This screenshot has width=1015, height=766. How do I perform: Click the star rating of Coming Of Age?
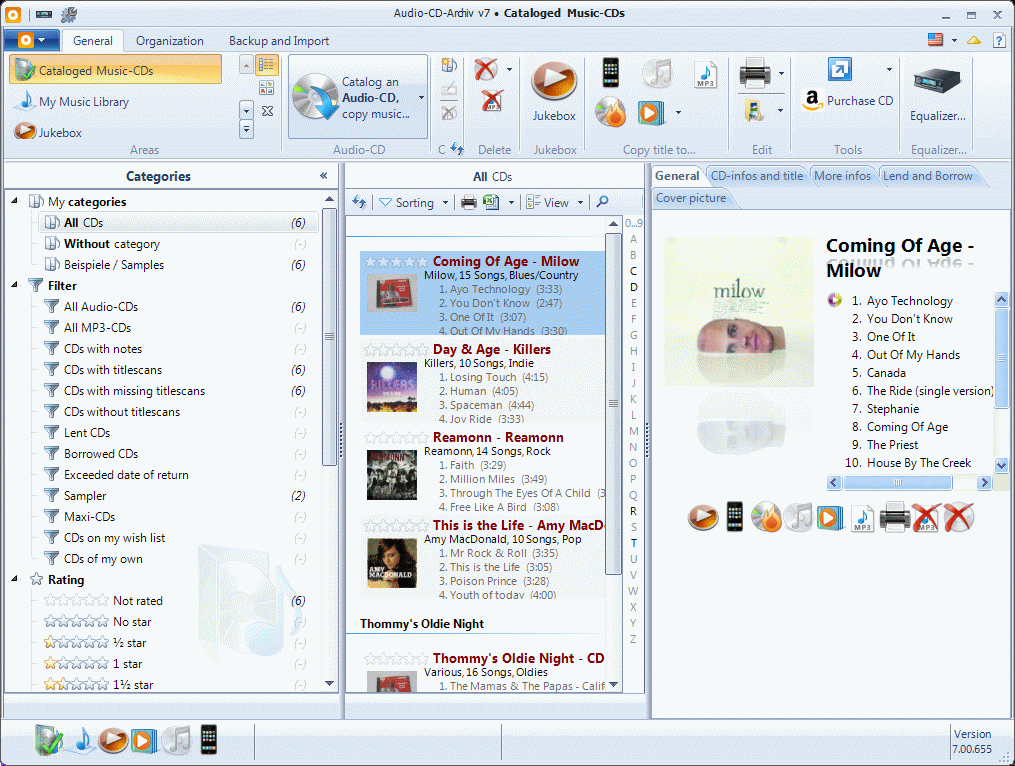(x=396, y=262)
